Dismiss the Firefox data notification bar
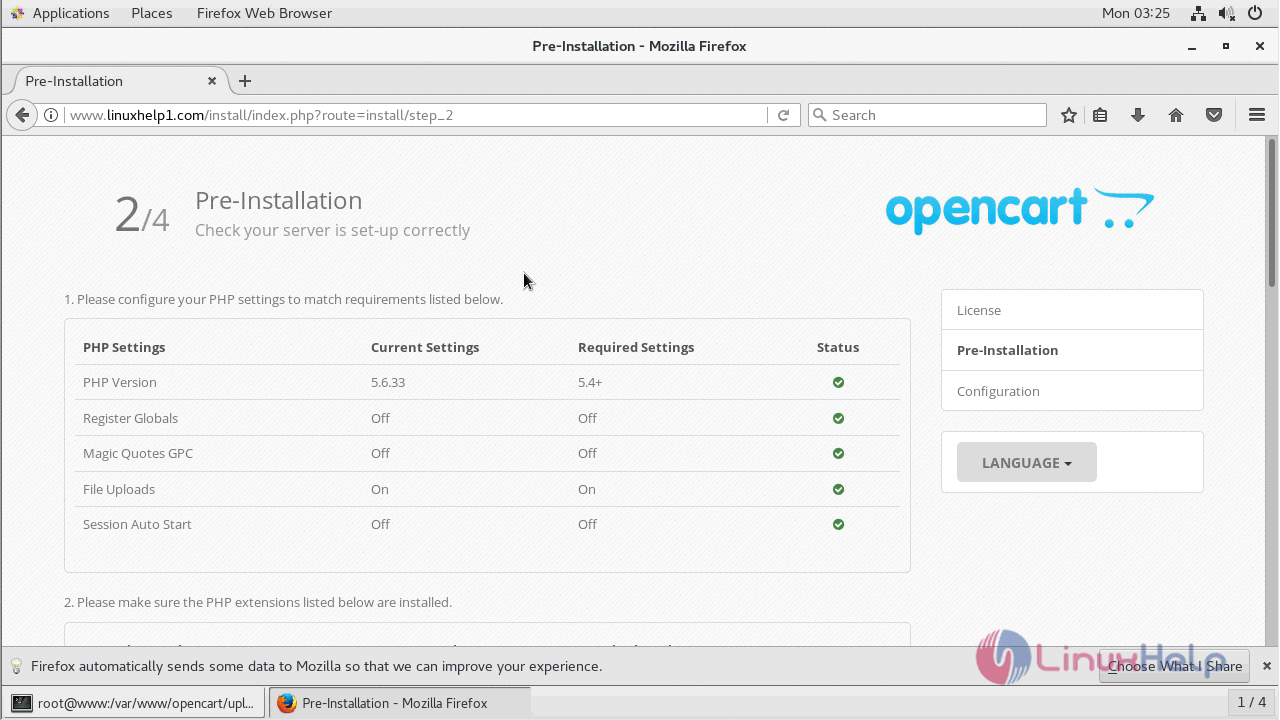This screenshot has height=720, width=1280. [x=1266, y=666]
